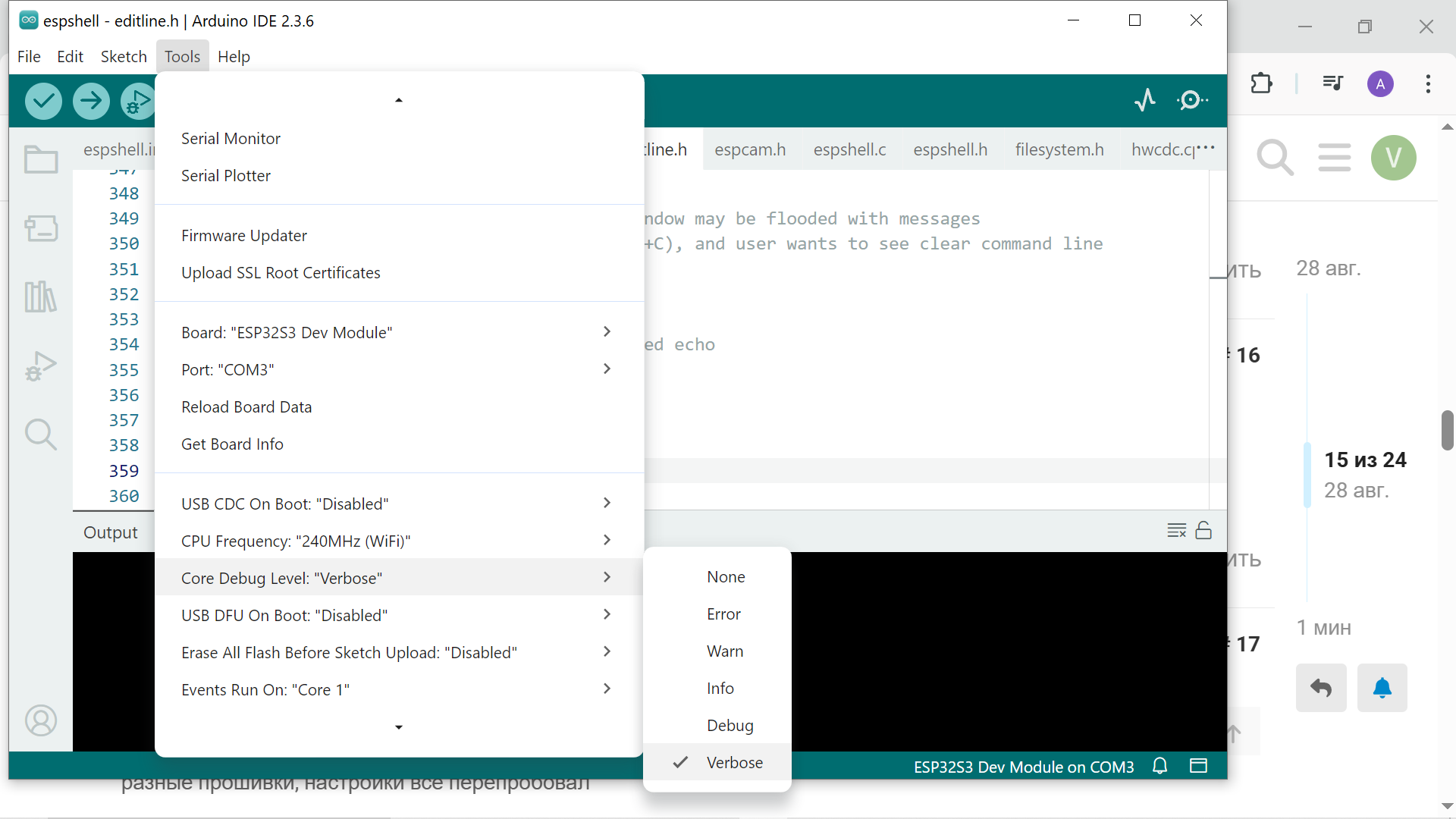This screenshot has height=819, width=1456.
Task: Open the Serial Plotter waveform icon
Action: (1145, 100)
